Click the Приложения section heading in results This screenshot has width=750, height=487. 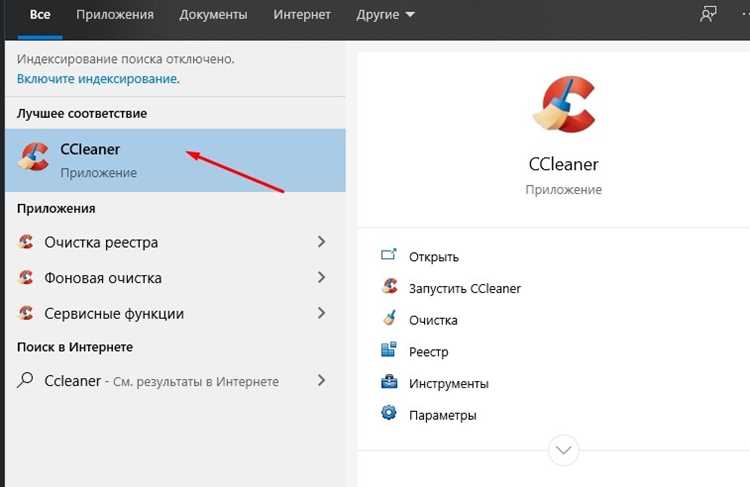[56, 209]
